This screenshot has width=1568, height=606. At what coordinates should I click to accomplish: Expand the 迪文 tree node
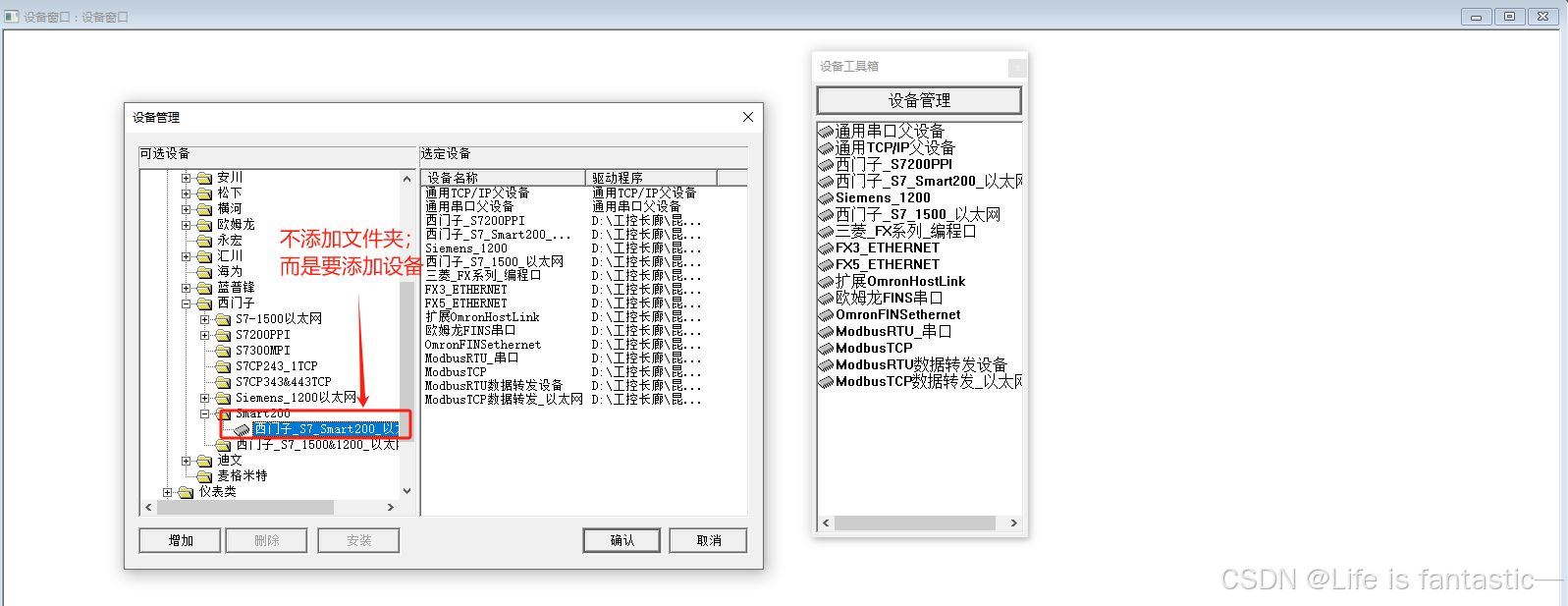[187, 461]
